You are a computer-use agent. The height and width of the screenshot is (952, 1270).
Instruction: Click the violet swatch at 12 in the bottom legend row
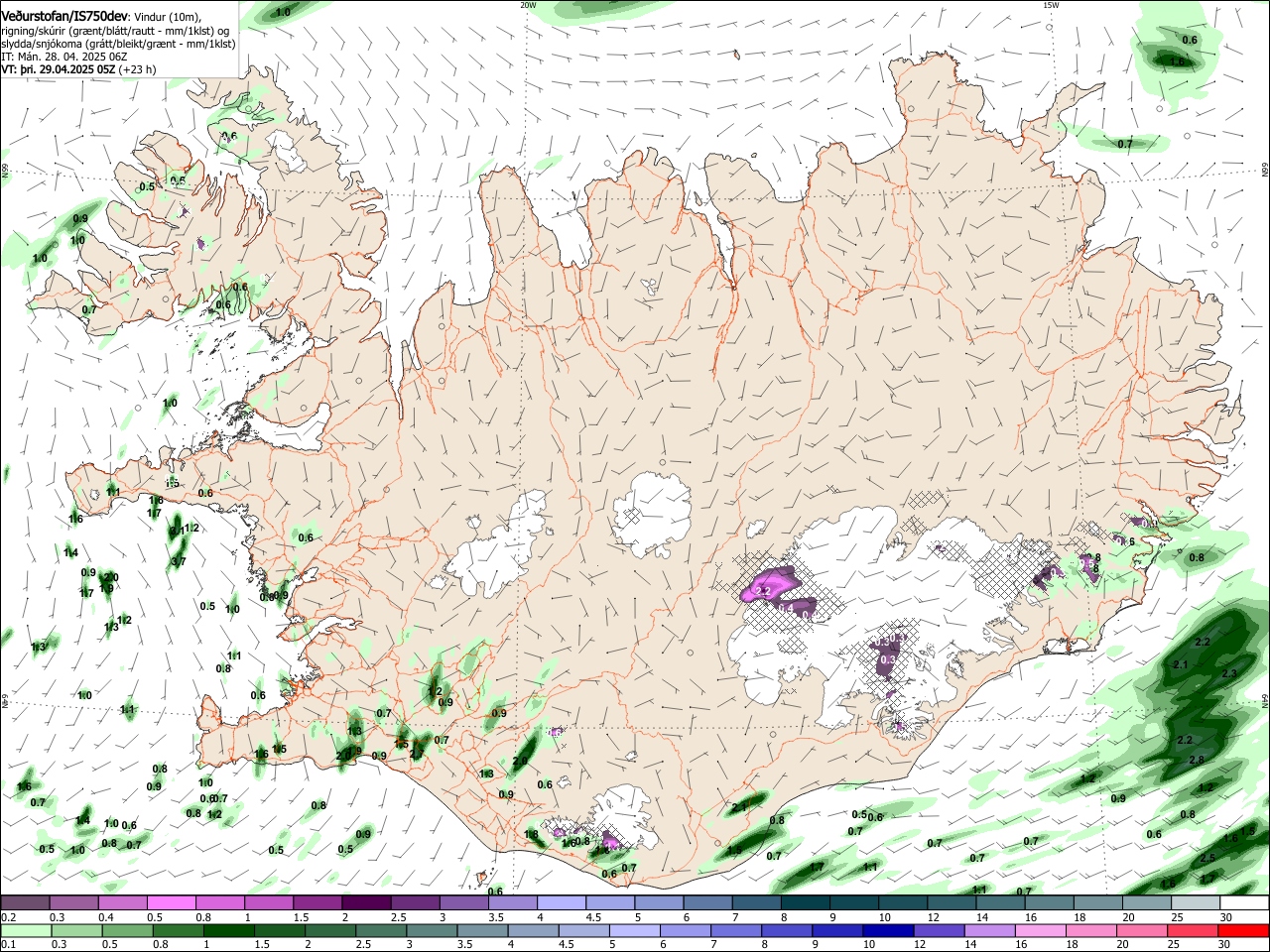tap(939, 931)
